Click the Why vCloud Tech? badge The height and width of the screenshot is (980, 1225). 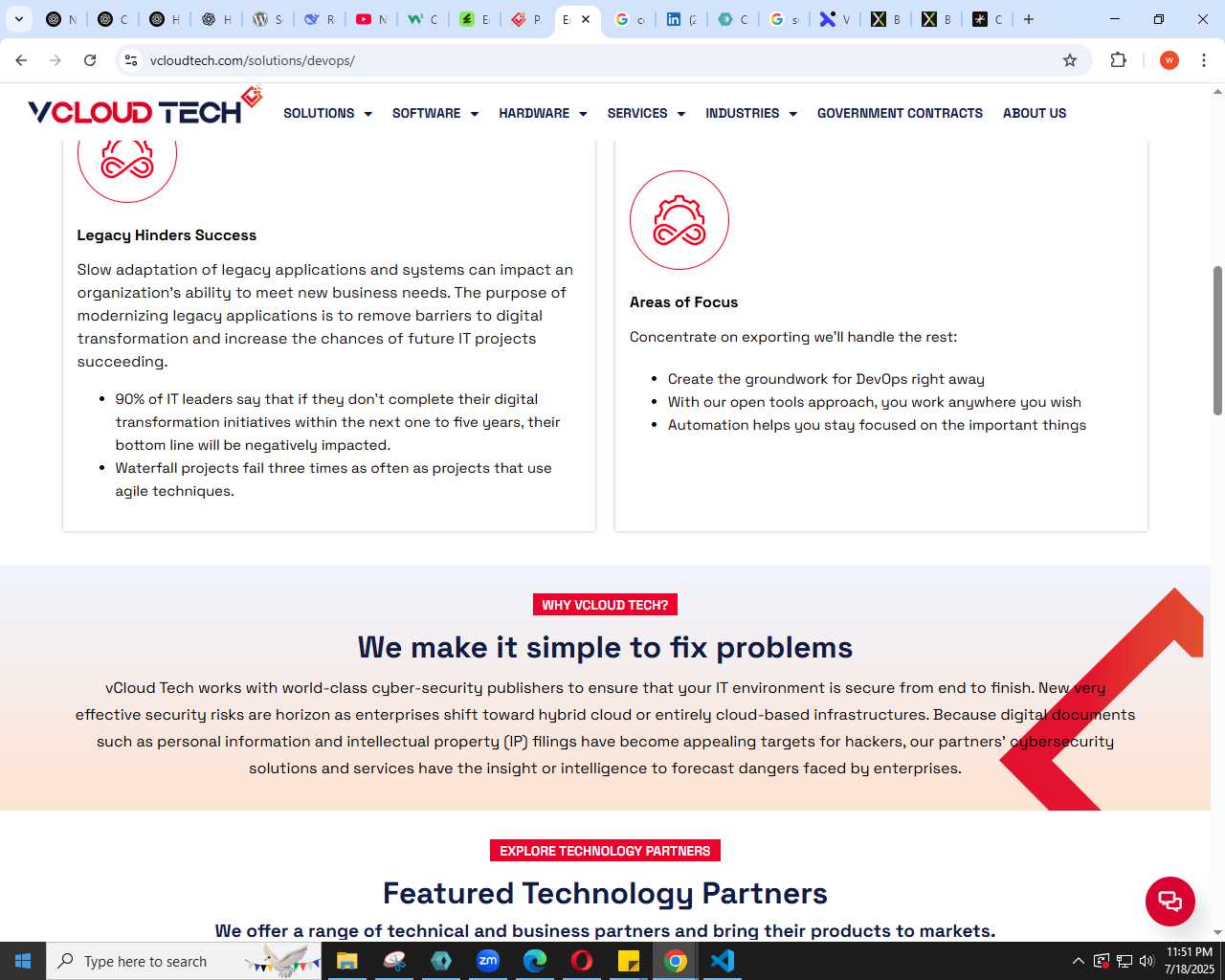[x=605, y=605]
